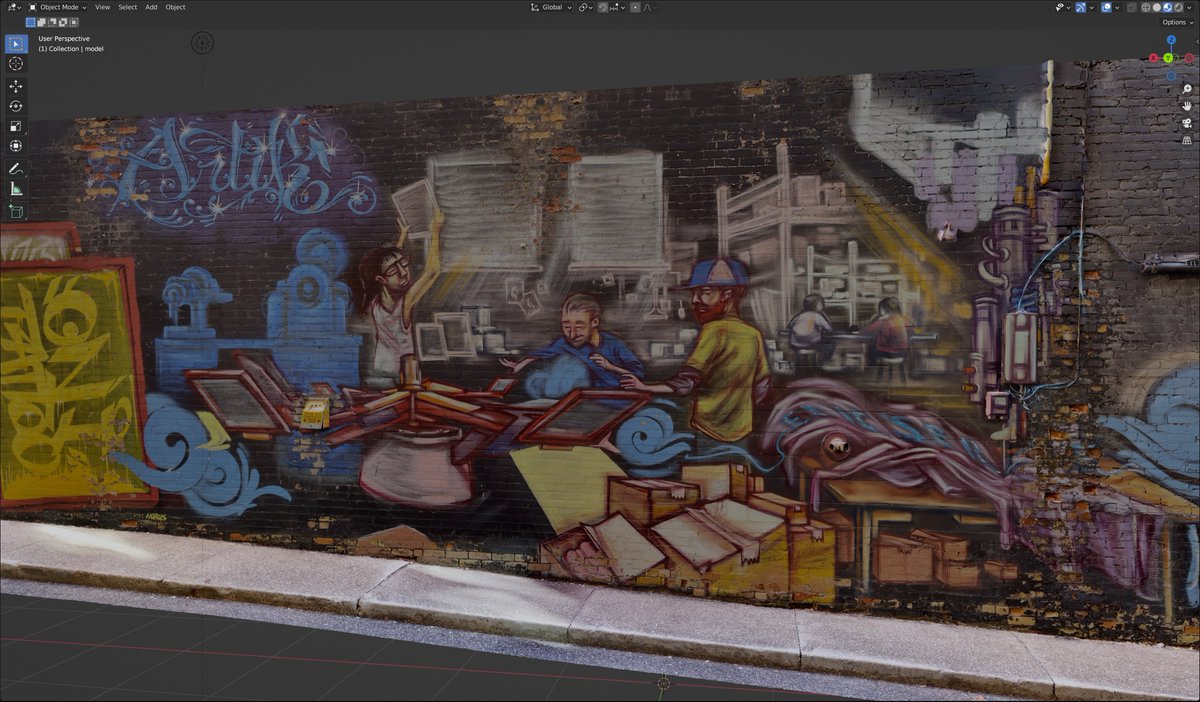Switch perspective/orthographic grid icon

click(1187, 140)
